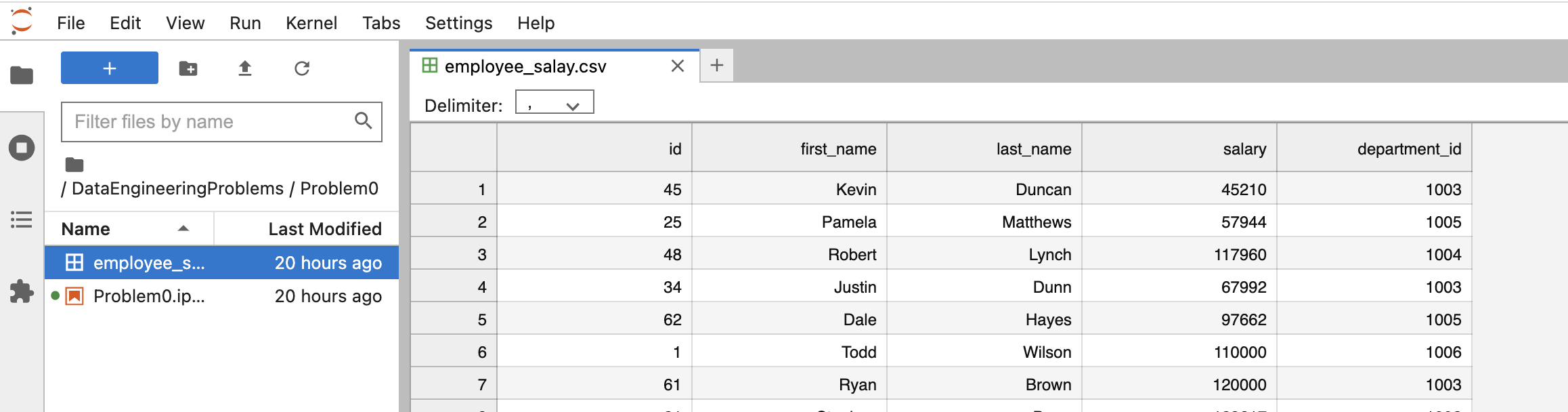
Task: Select the employee_salay.csv tab
Action: 525,66
